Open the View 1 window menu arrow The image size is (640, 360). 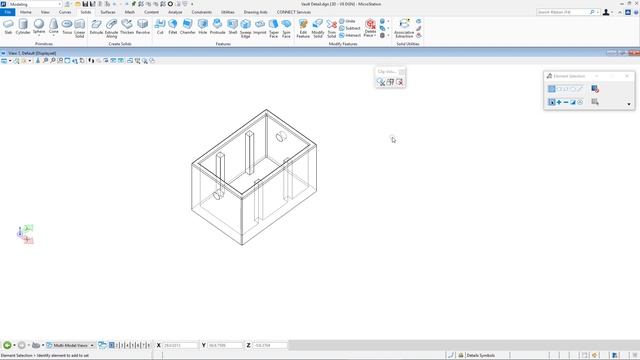click(3, 53)
